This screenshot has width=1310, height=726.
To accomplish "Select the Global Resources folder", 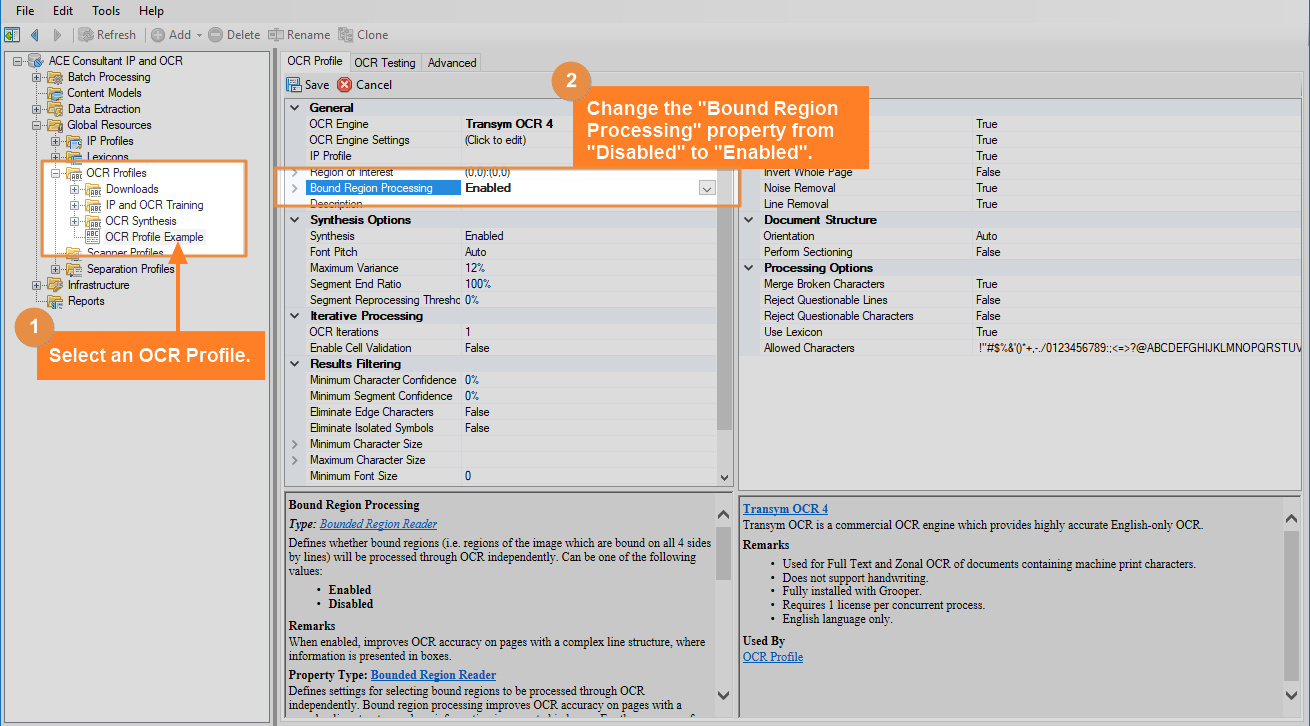I will pyautogui.click(x=109, y=125).
